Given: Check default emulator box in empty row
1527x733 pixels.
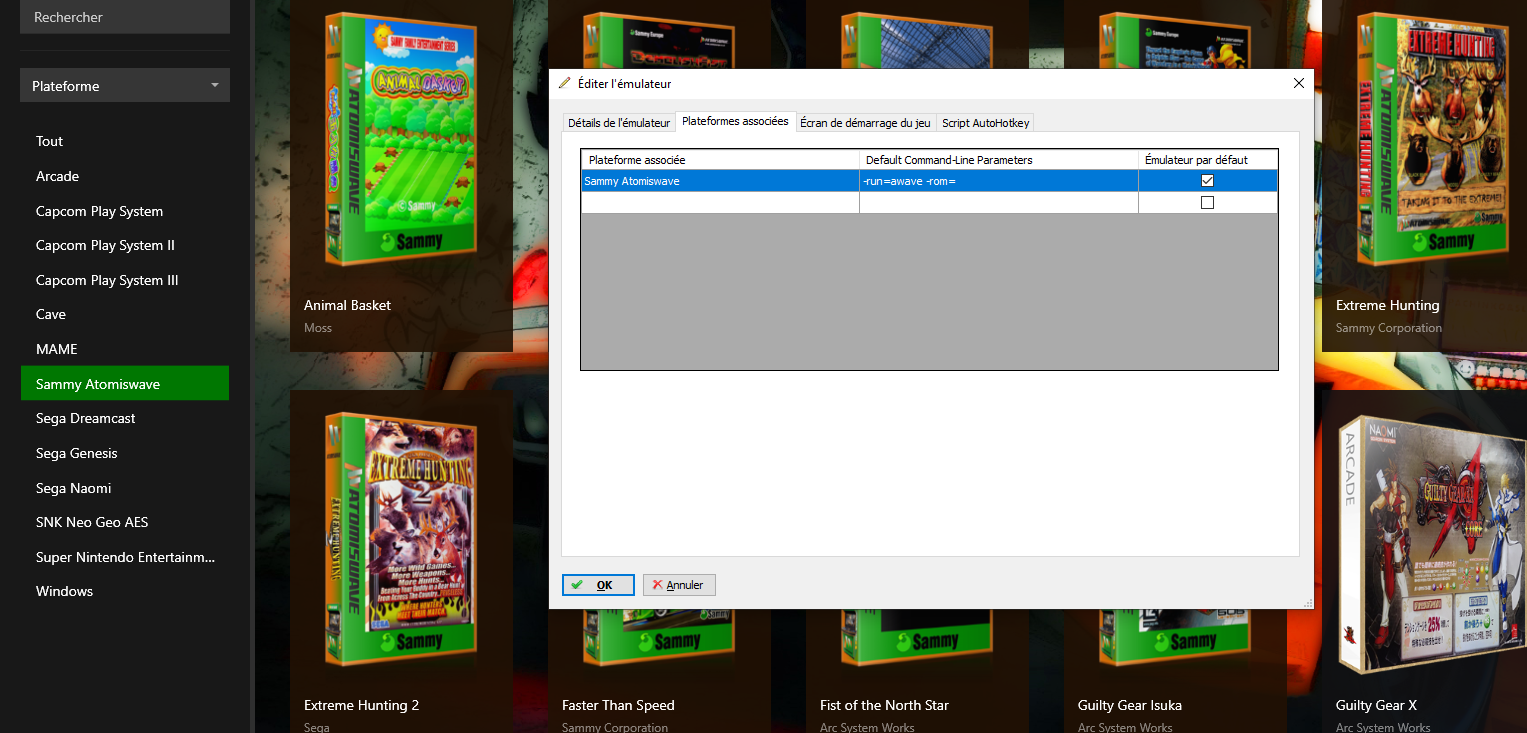Looking at the screenshot, I should [1207, 202].
